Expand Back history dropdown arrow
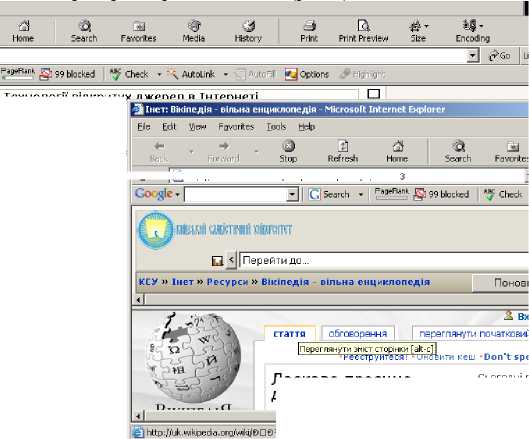The height and width of the screenshot is (439, 529). [191, 152]
